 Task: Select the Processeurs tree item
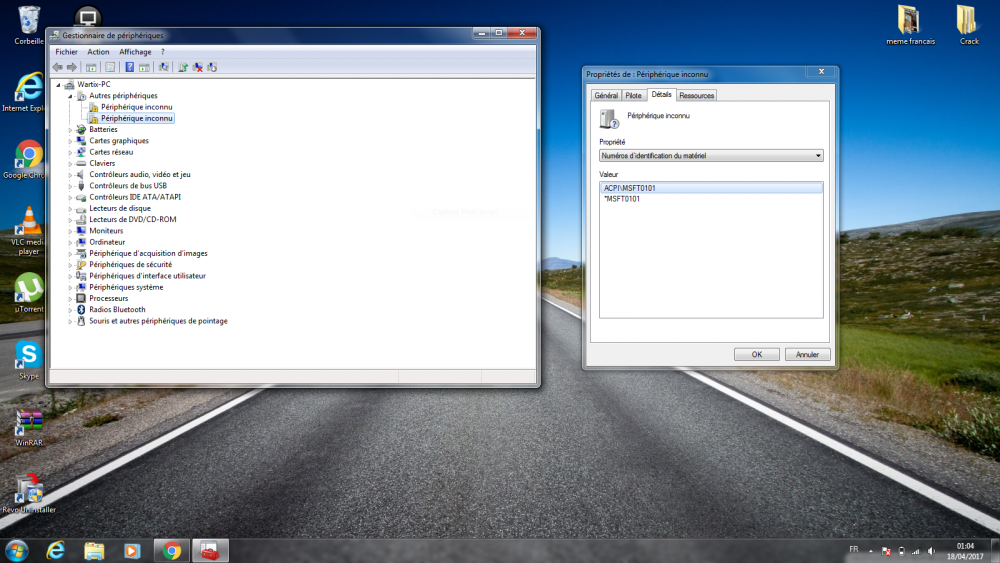108,298
